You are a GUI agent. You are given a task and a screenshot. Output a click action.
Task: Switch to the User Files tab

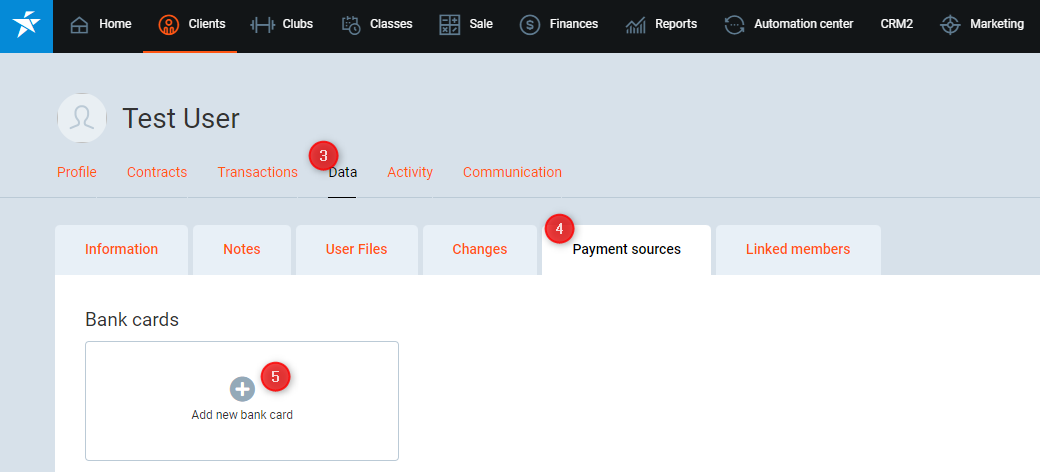356,249
